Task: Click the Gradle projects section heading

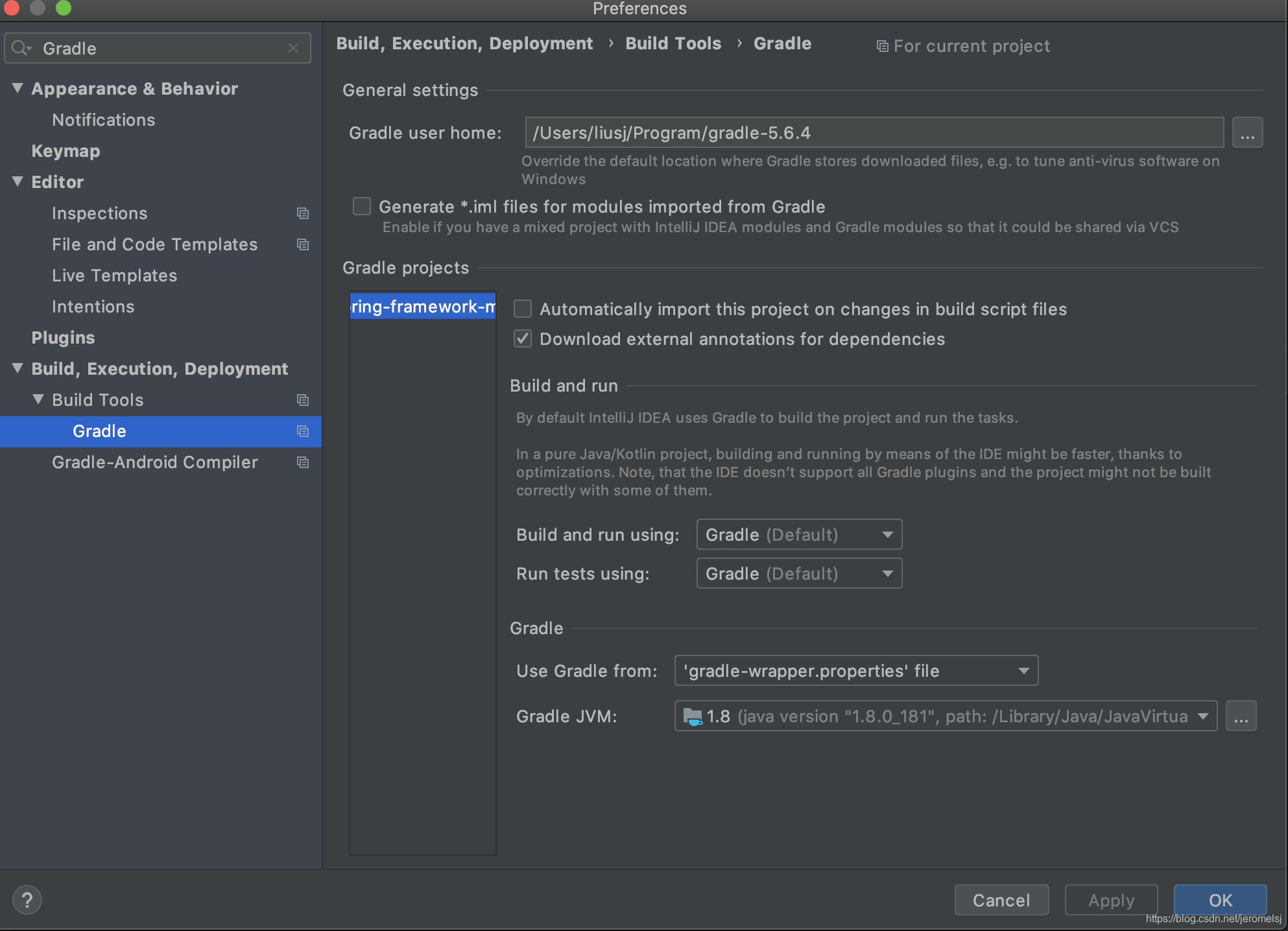Action: click(x=406, y=268)
